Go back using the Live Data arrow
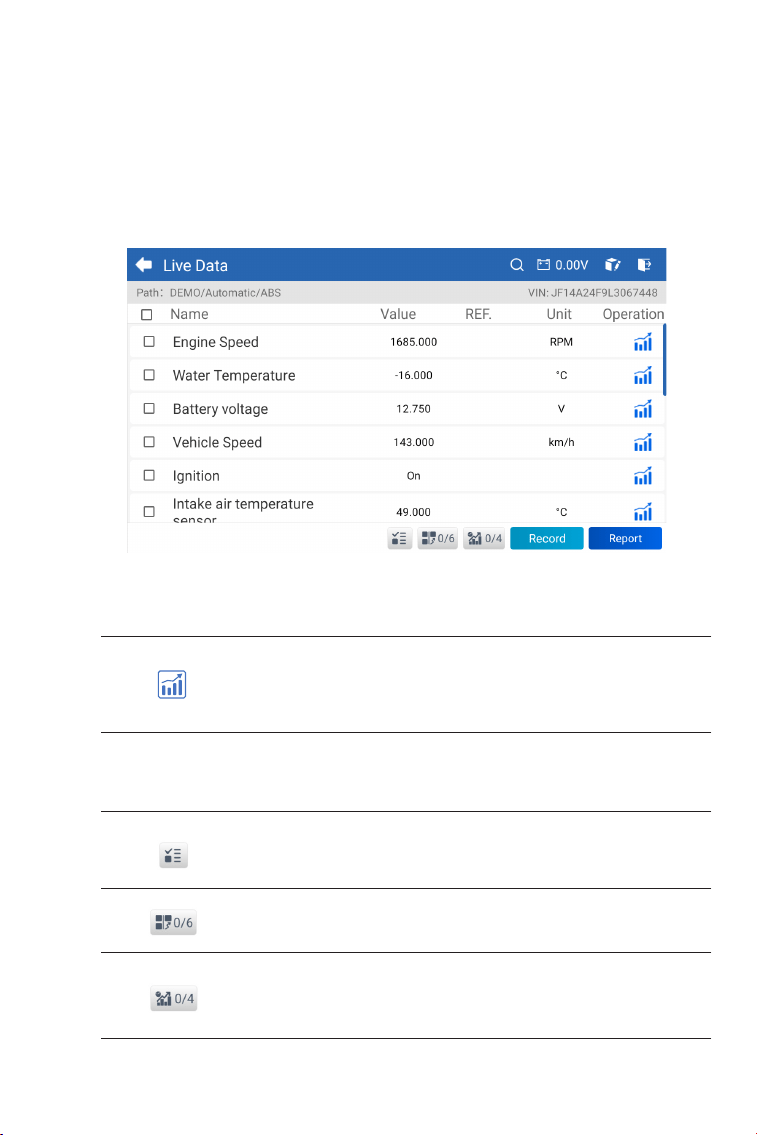This screenshot has width=757, height=1135. (x=143, y=265)
